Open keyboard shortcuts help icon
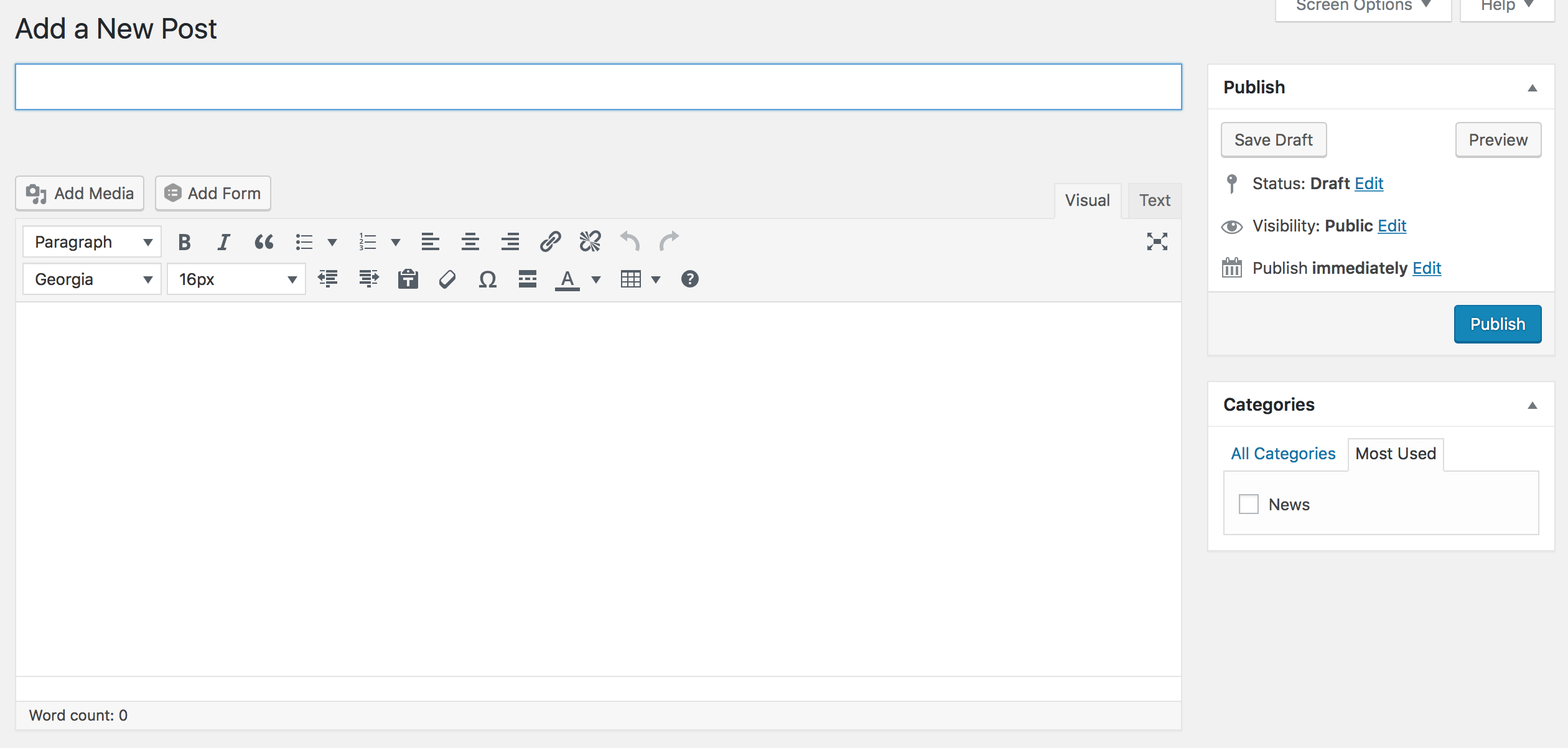This screenshot has width=1568, height=748. tap(690, 279)
